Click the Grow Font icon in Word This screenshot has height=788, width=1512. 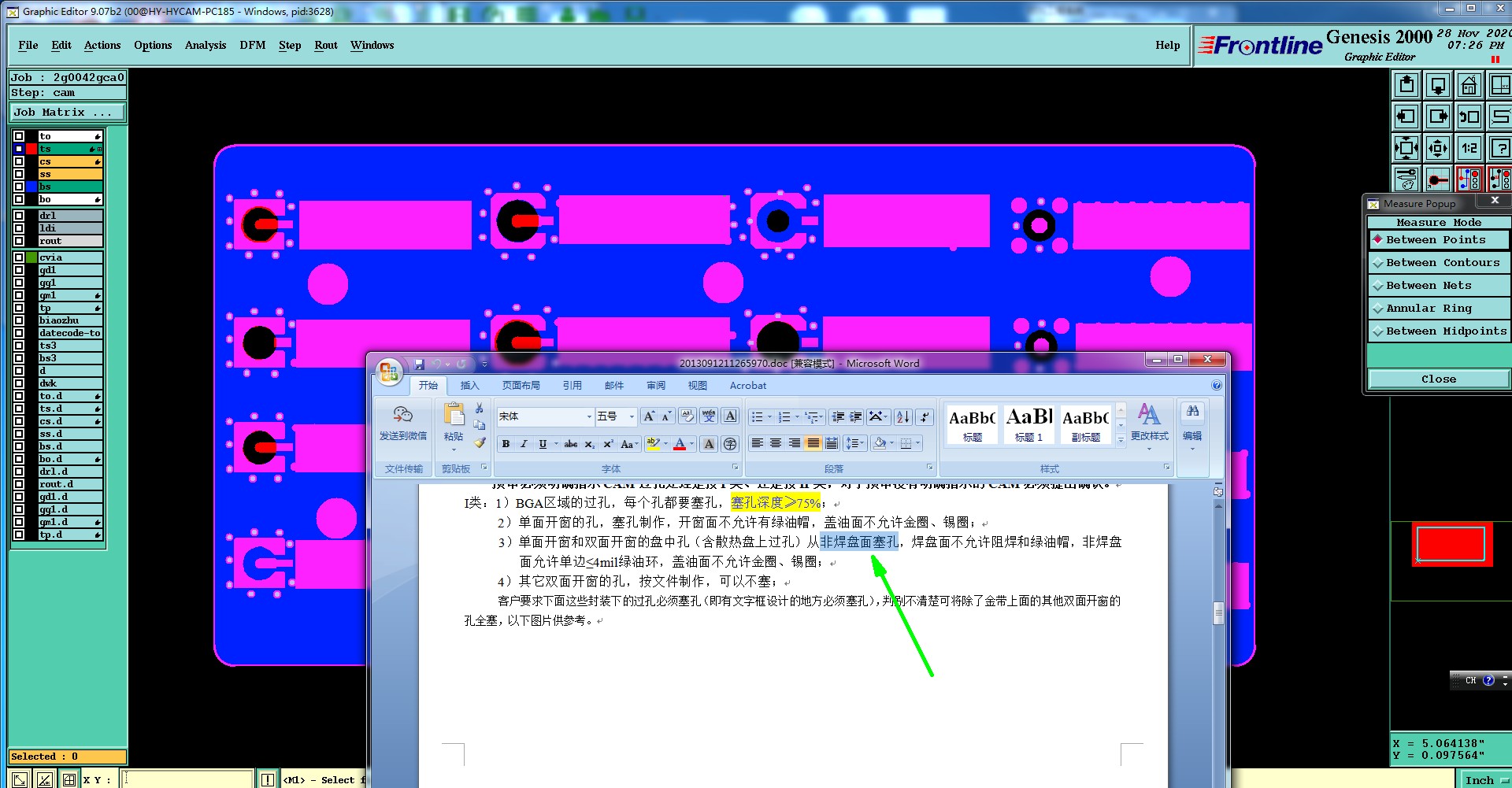pos(648,416)
